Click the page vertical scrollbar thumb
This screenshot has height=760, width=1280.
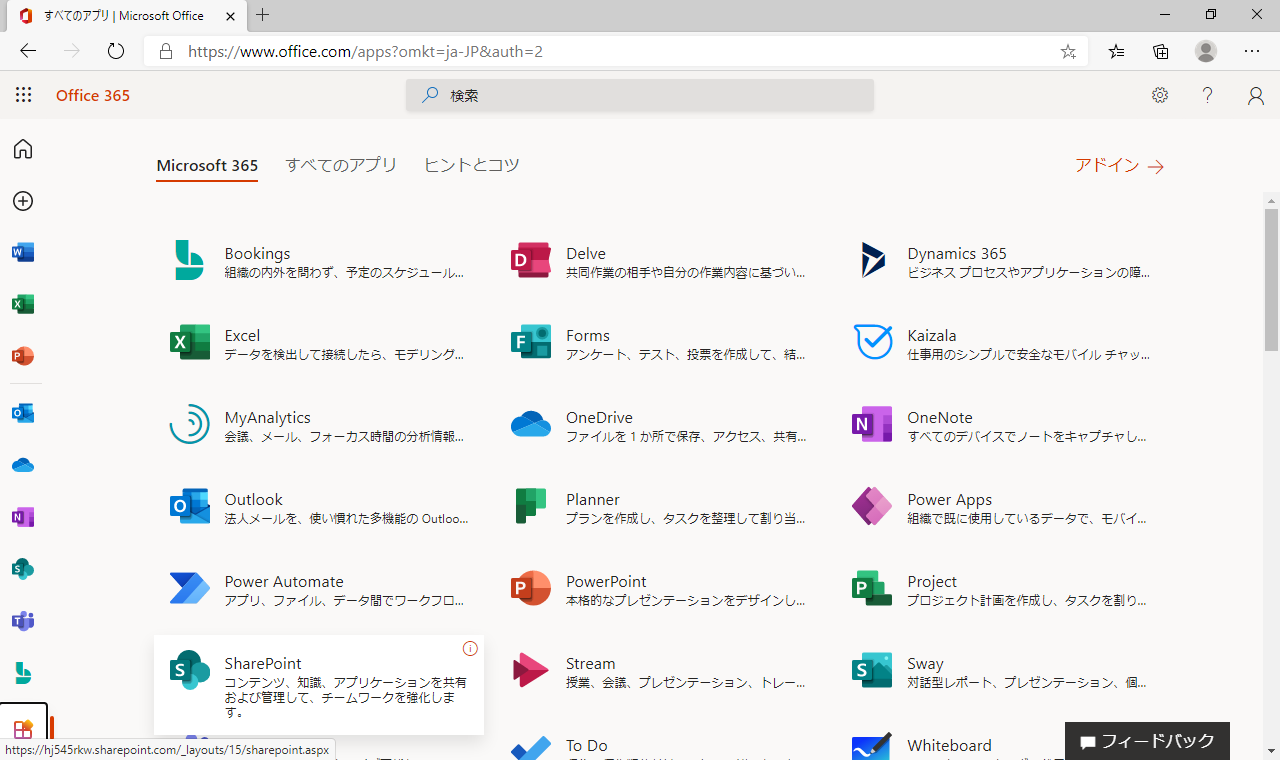1271,280
